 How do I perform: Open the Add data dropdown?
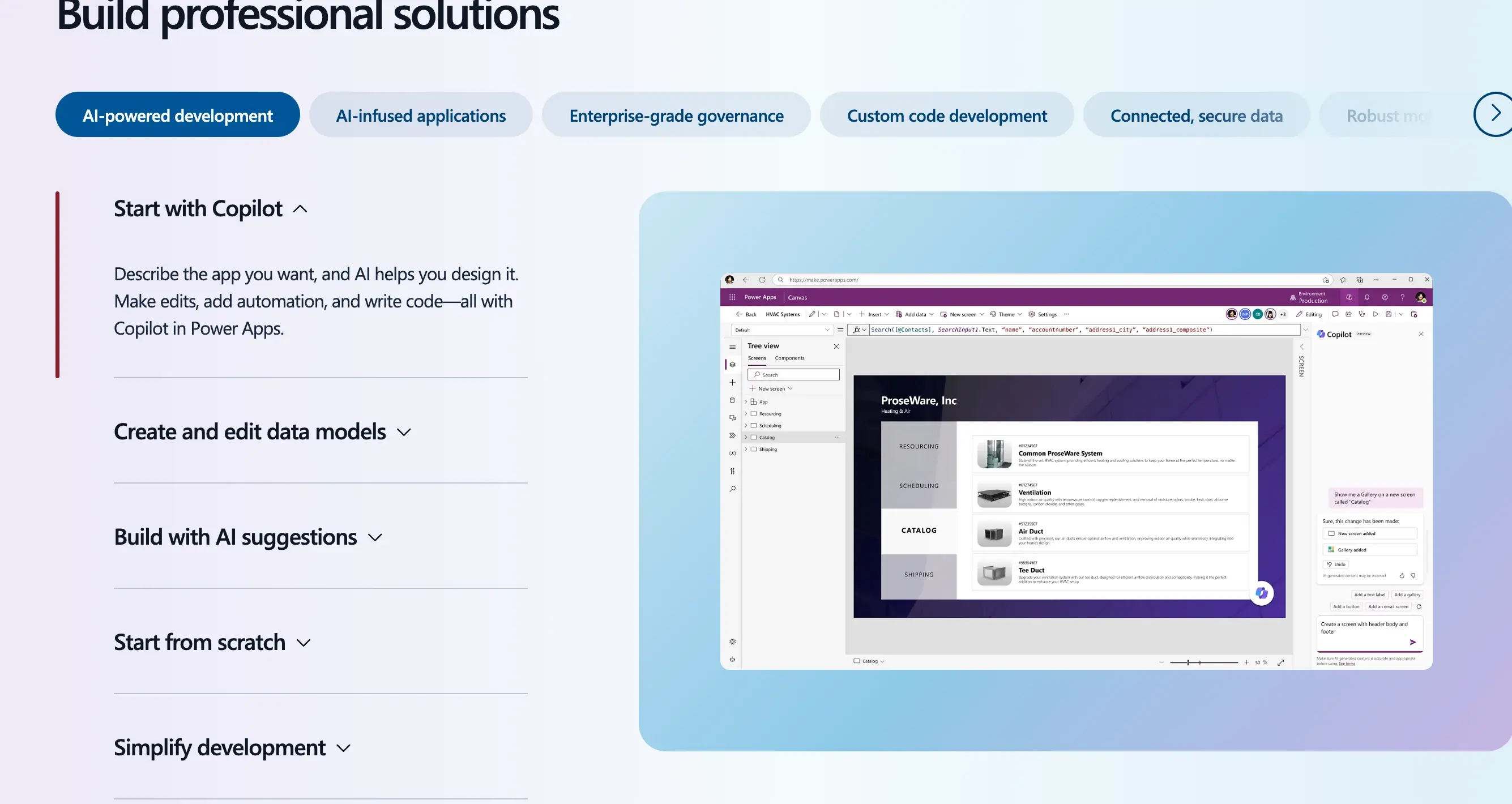click(x=915, y=314)
